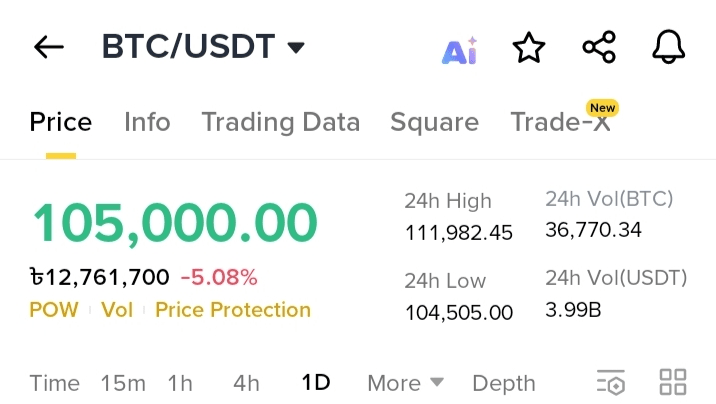Viewport: 716px width, 404px height.
Task: Select the 1h chart interval
Action: coord(180,383)
